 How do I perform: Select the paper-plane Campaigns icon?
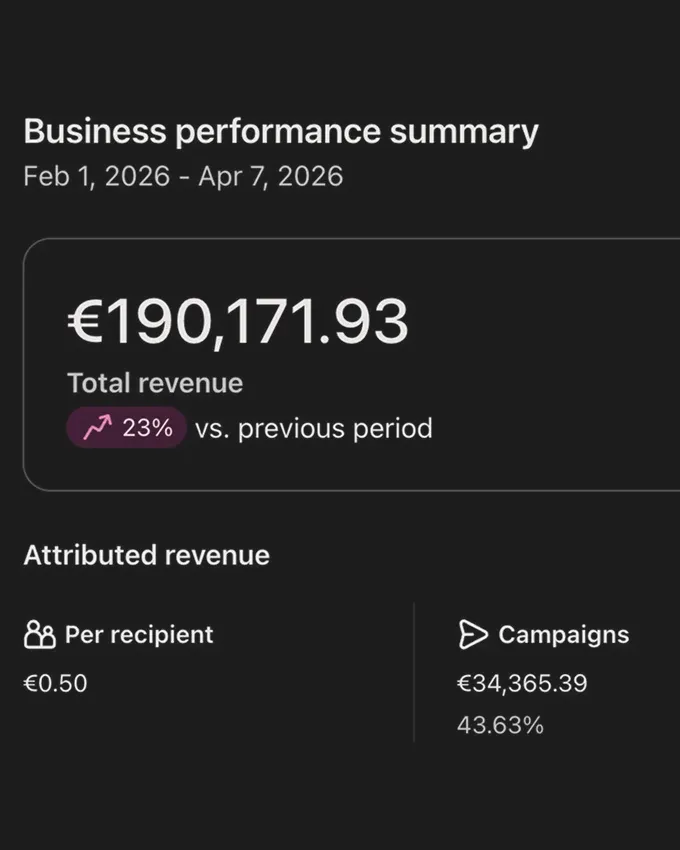[x=471, y=634]
